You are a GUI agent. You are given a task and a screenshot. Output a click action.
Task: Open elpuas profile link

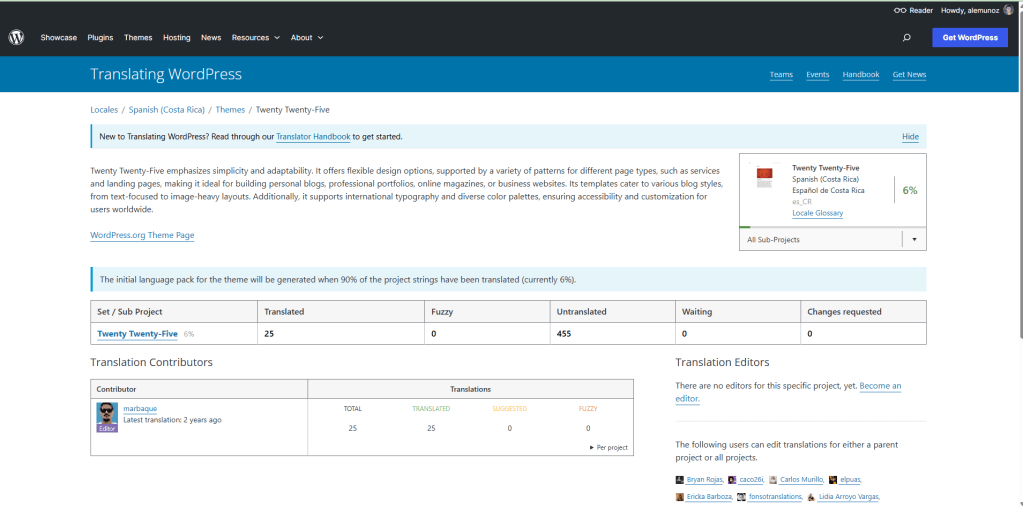851,480
